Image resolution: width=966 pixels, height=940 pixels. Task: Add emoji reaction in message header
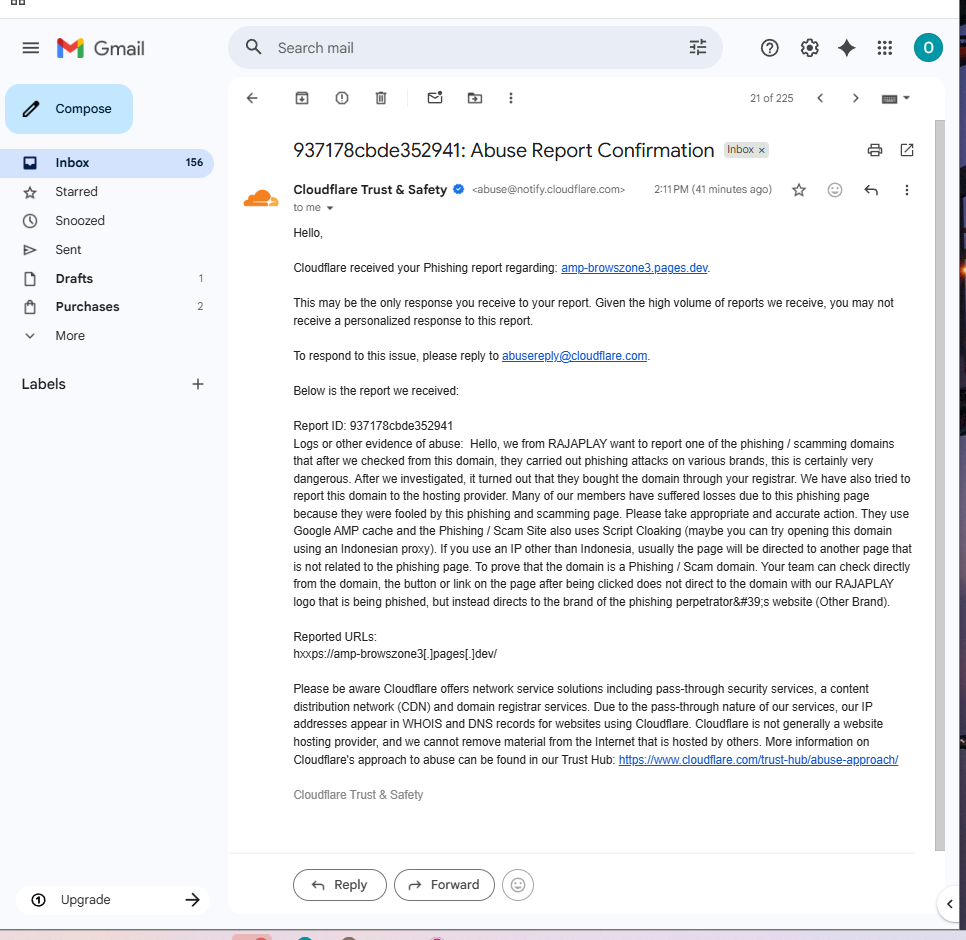pyautogui.click(x=834, y=190)
